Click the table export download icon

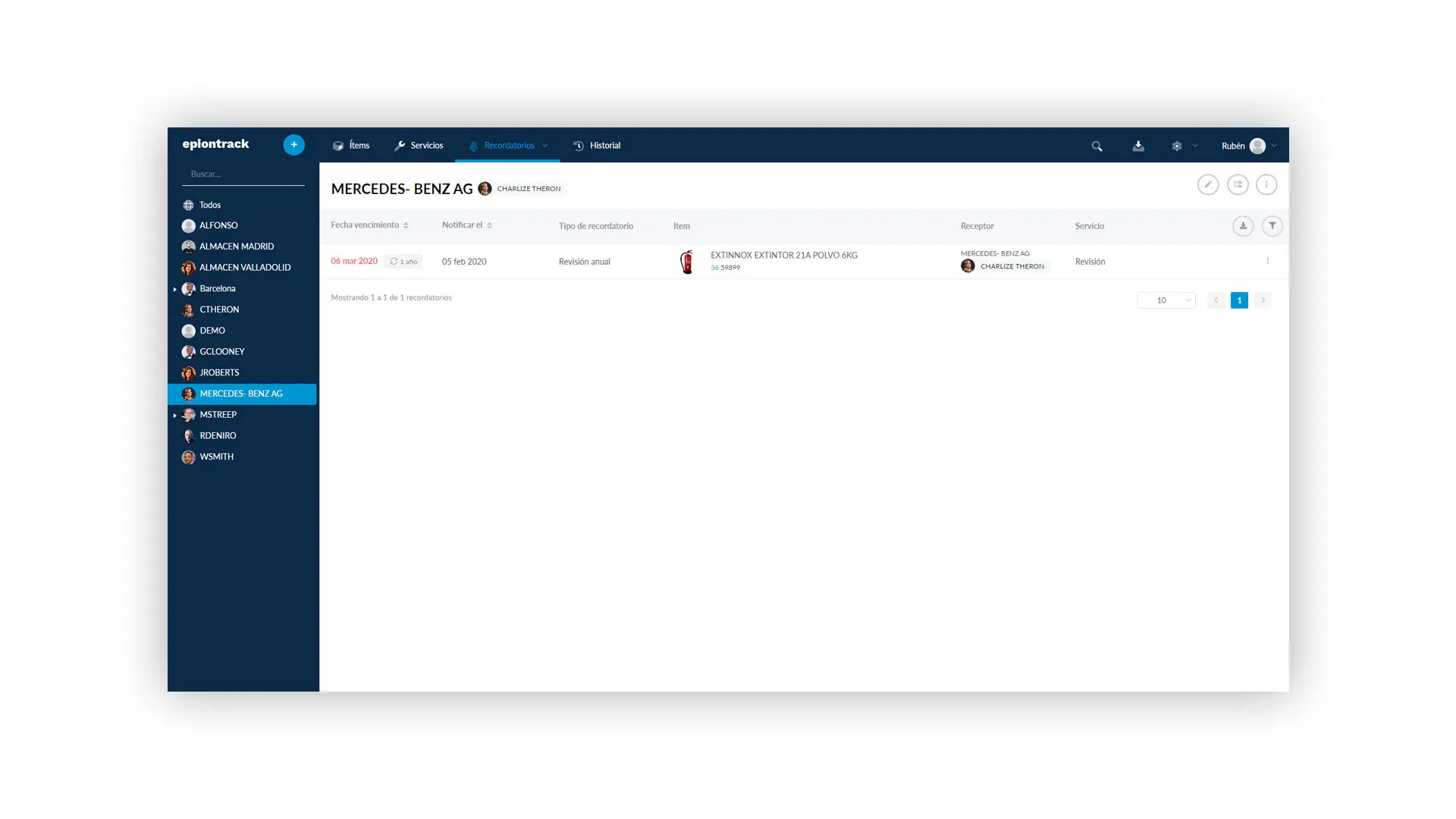coord(1243,226)
